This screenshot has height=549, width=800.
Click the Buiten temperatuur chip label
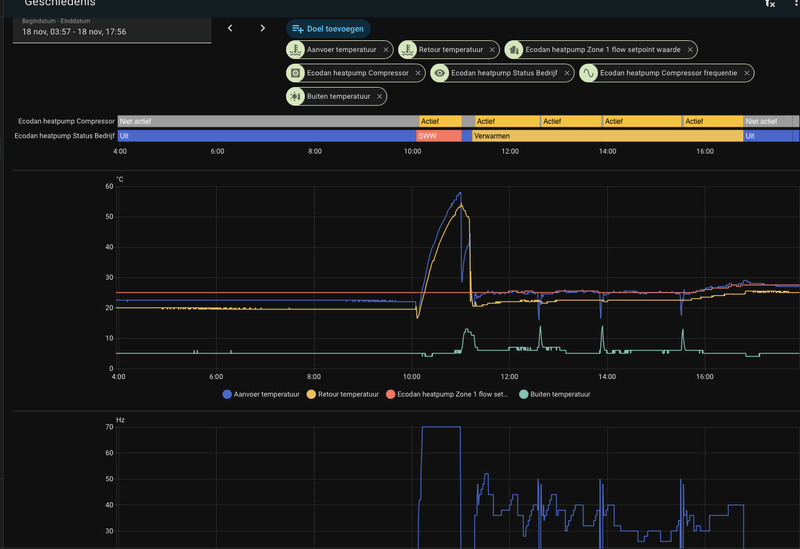click(338, 96)
